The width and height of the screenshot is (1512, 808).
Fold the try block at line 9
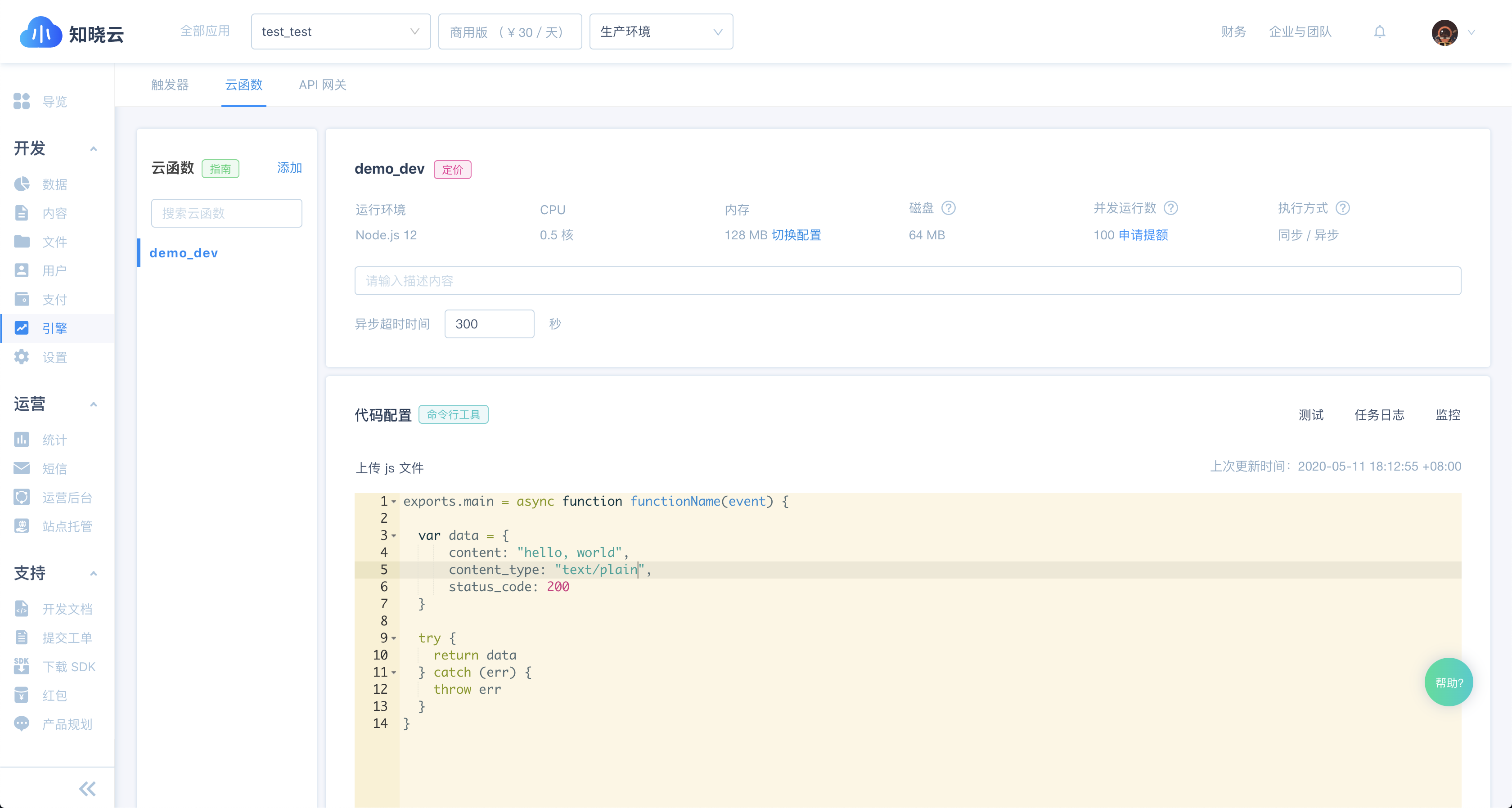(394, 638)
